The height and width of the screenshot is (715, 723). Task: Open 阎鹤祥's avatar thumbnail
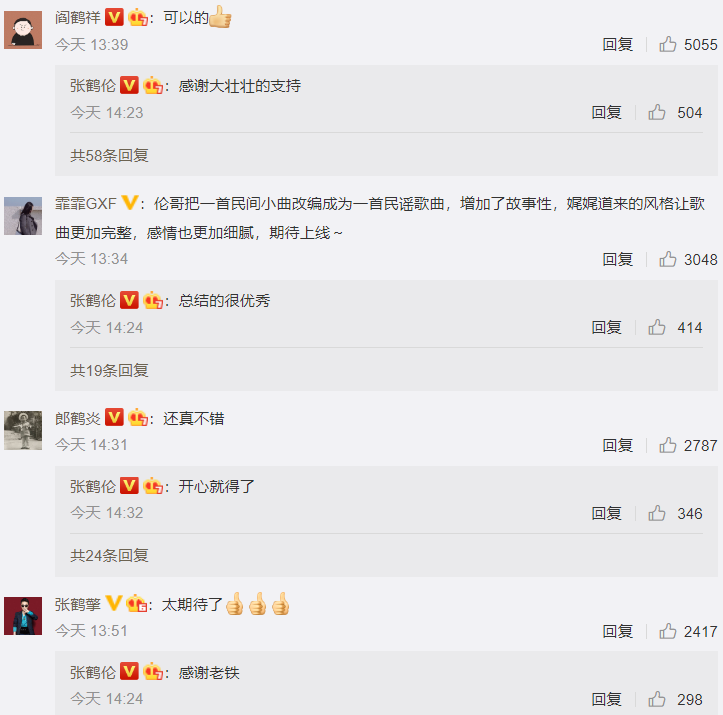coord(23,30)
